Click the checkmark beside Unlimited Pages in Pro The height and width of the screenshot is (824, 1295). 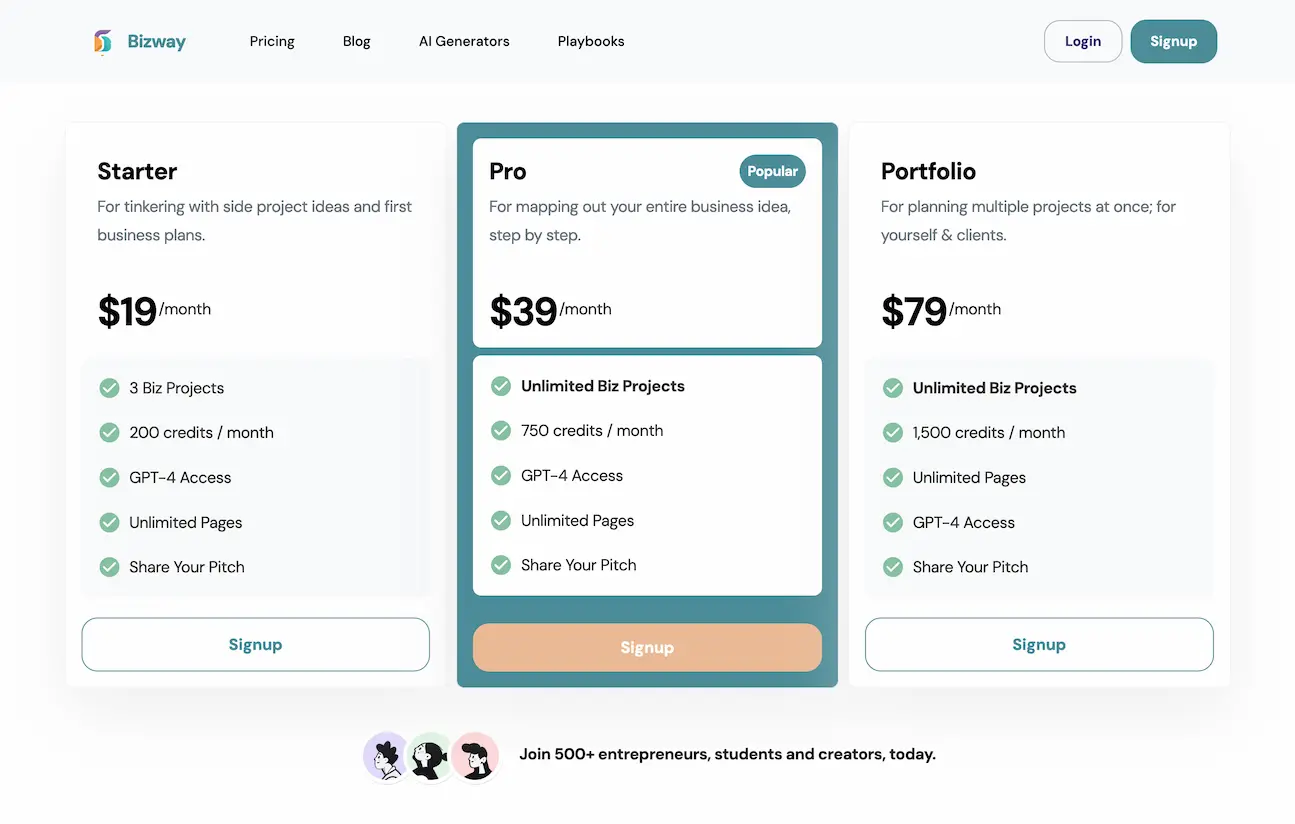(501, 520)
